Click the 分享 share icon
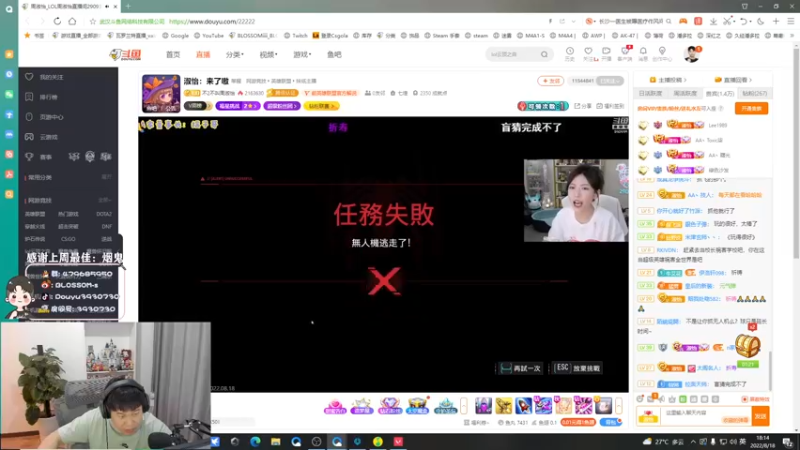 tap(583, 106)
